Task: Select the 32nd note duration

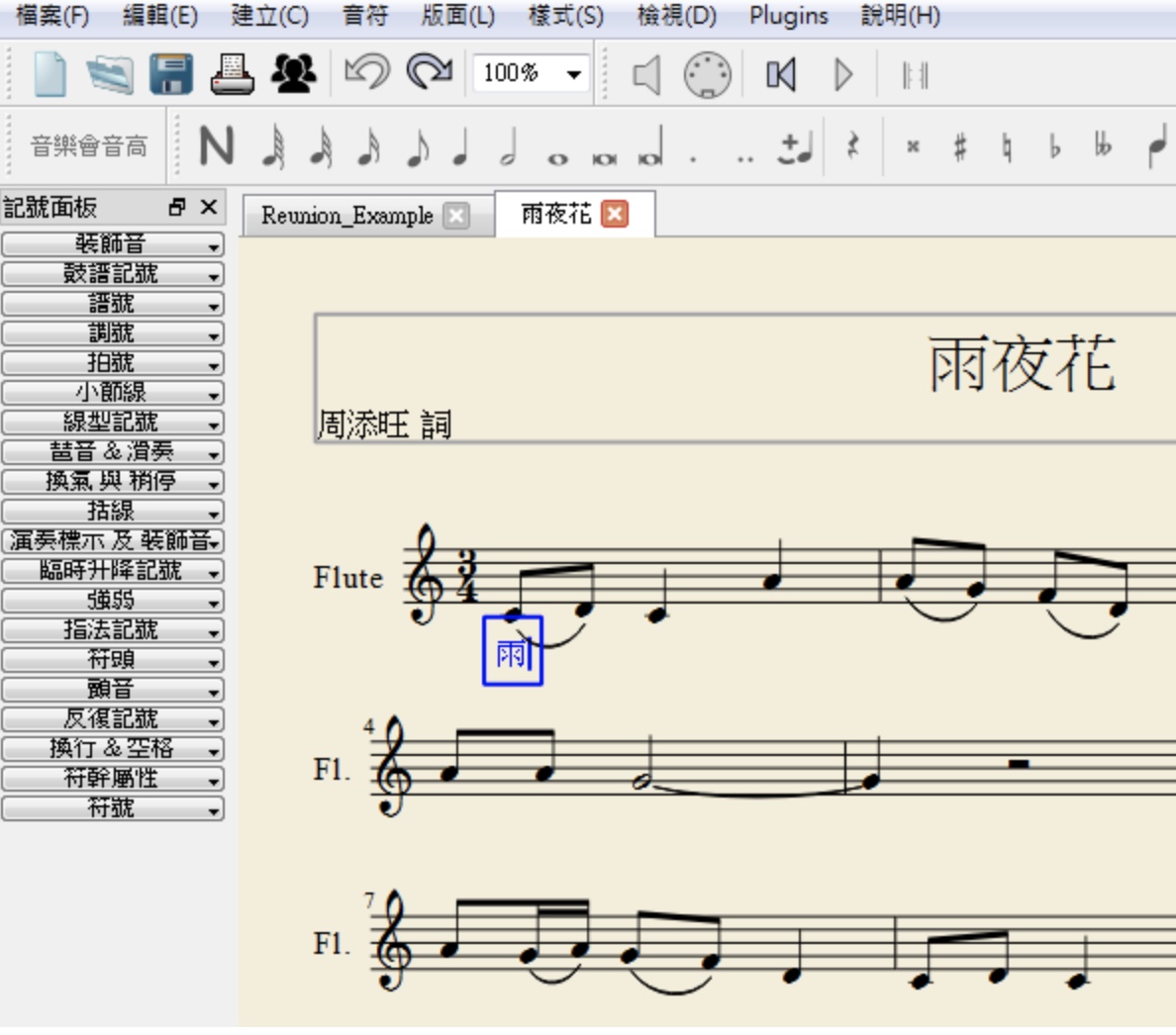Action: tap(322, 146)
